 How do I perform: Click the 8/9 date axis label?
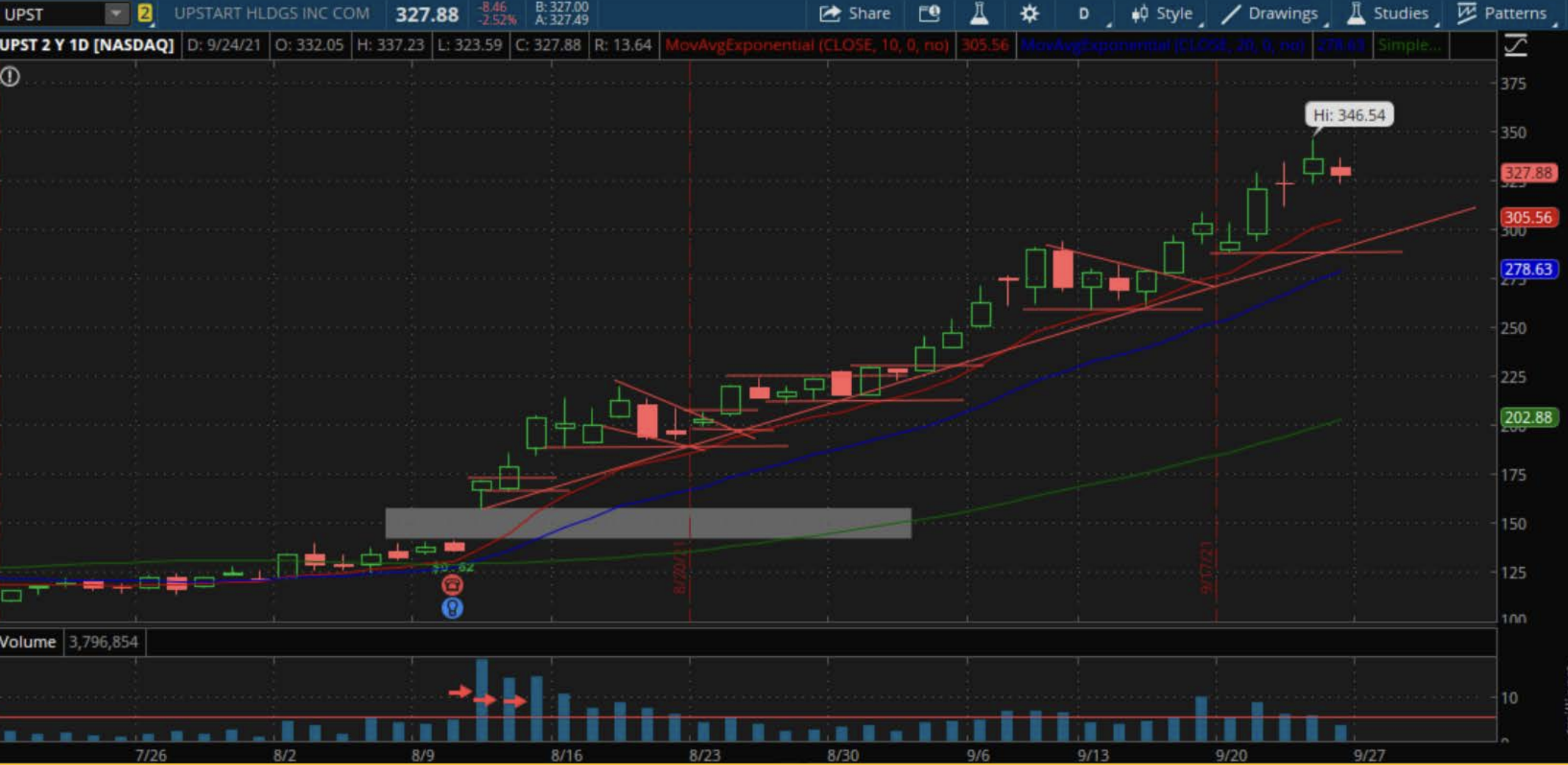coord(423,755)
